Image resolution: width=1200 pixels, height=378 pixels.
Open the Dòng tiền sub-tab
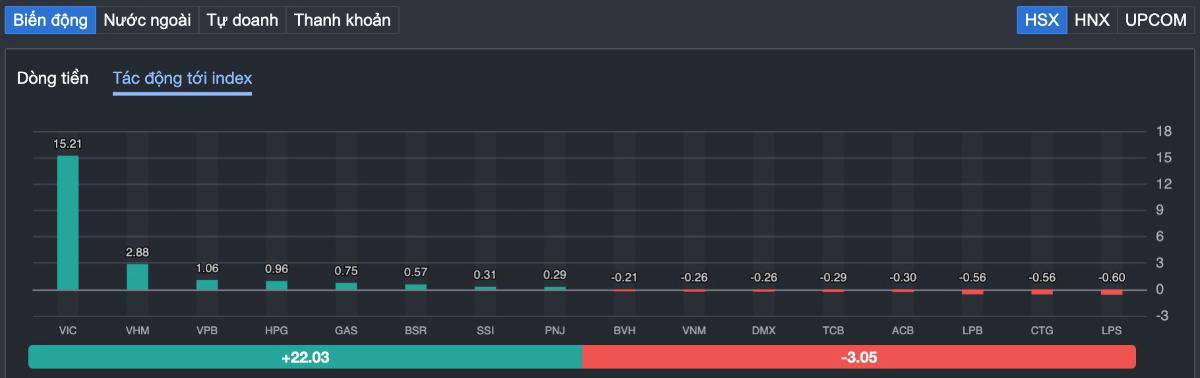coord(53,78)
